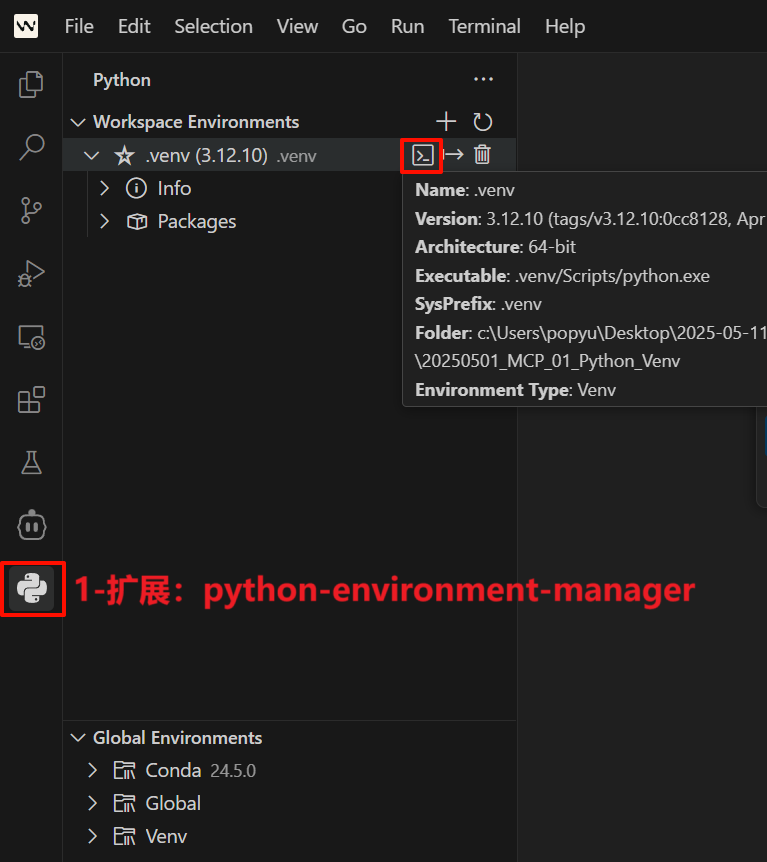Open the Terminal menu

tap(484, 26)
